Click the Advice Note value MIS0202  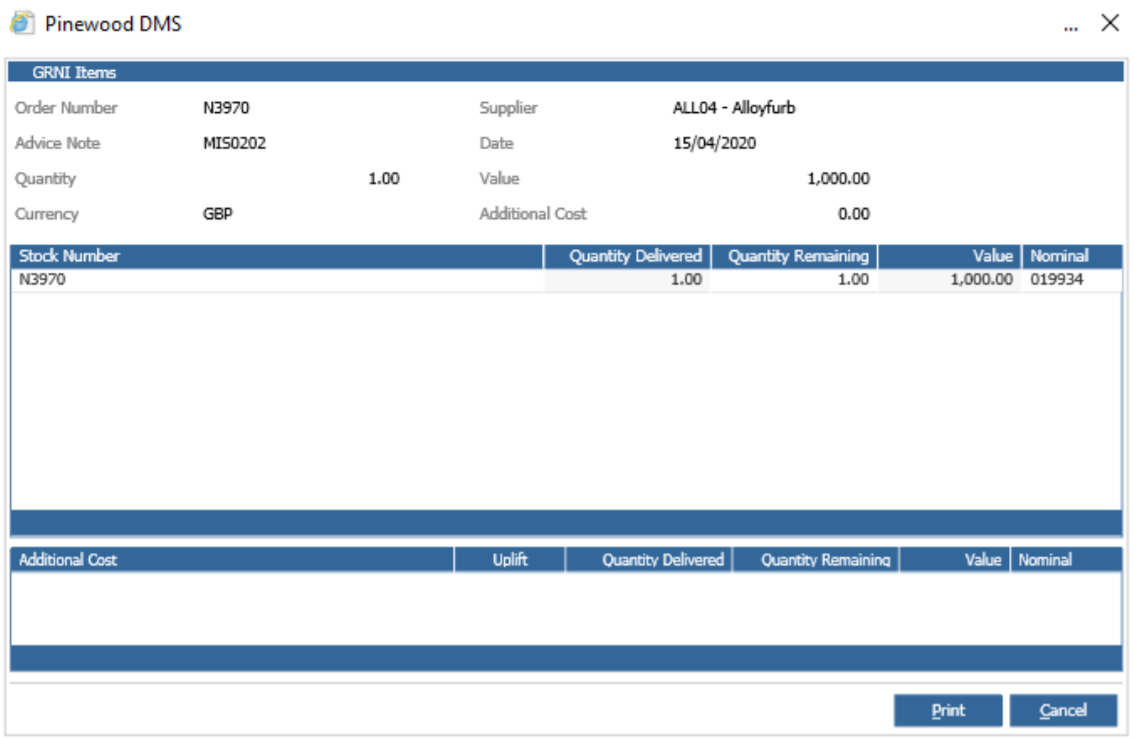tap(234, 143)
